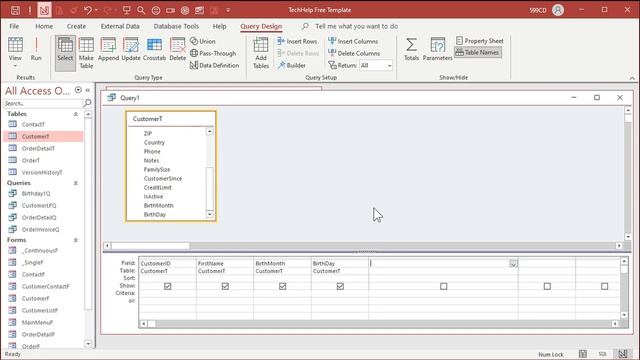This screenshot has height=360, width=640.
Task: Open the Return value dropdown
Action: click(389, 65)
